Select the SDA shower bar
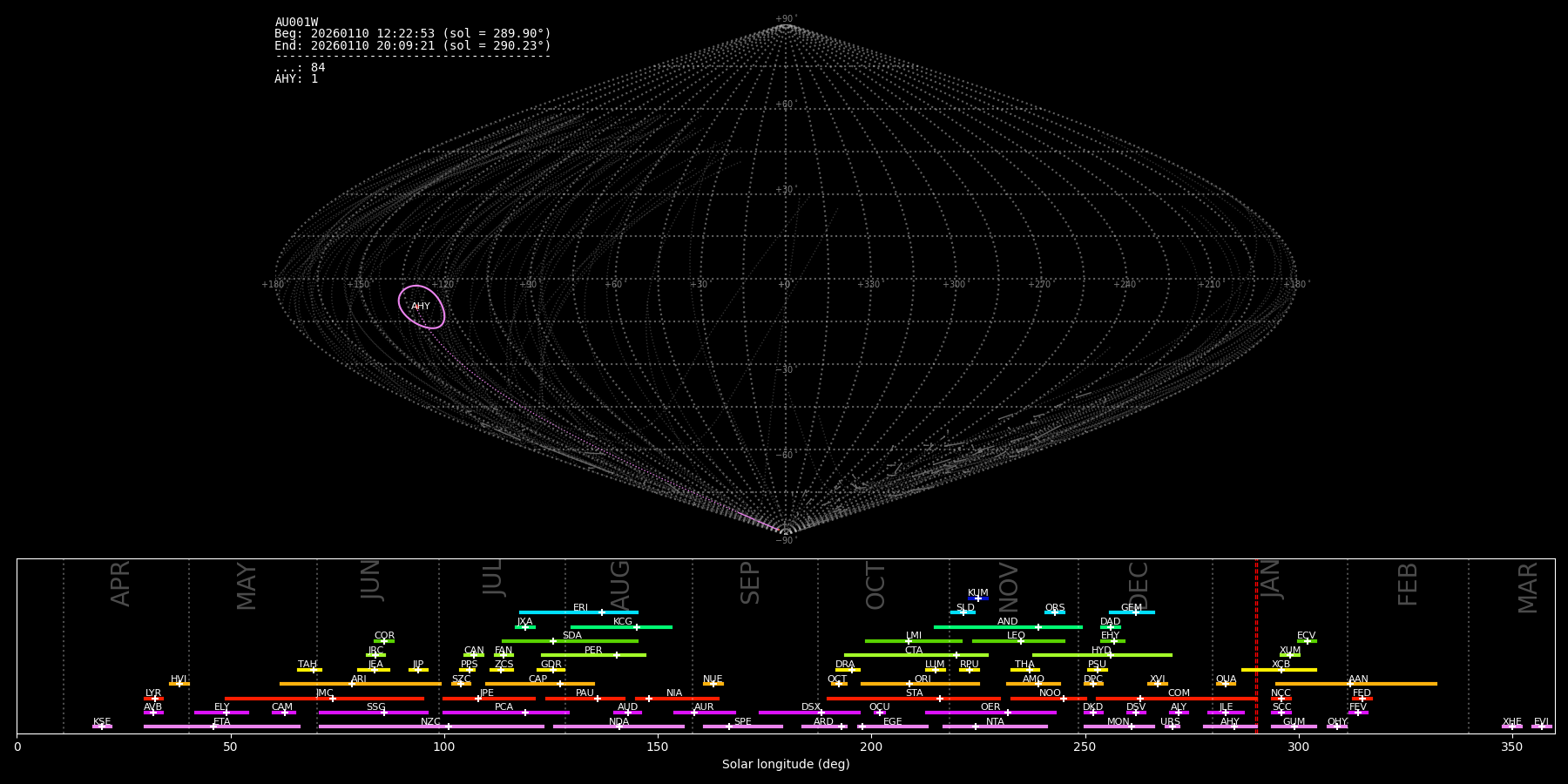 (570, 641)
